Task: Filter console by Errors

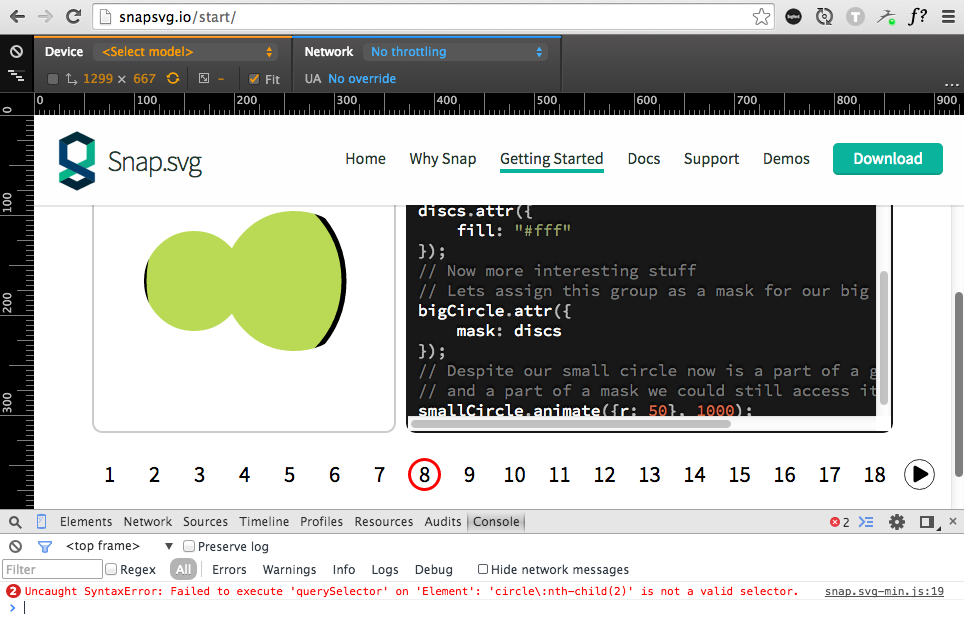Action: pyautogui.click(x=229, y=569)
